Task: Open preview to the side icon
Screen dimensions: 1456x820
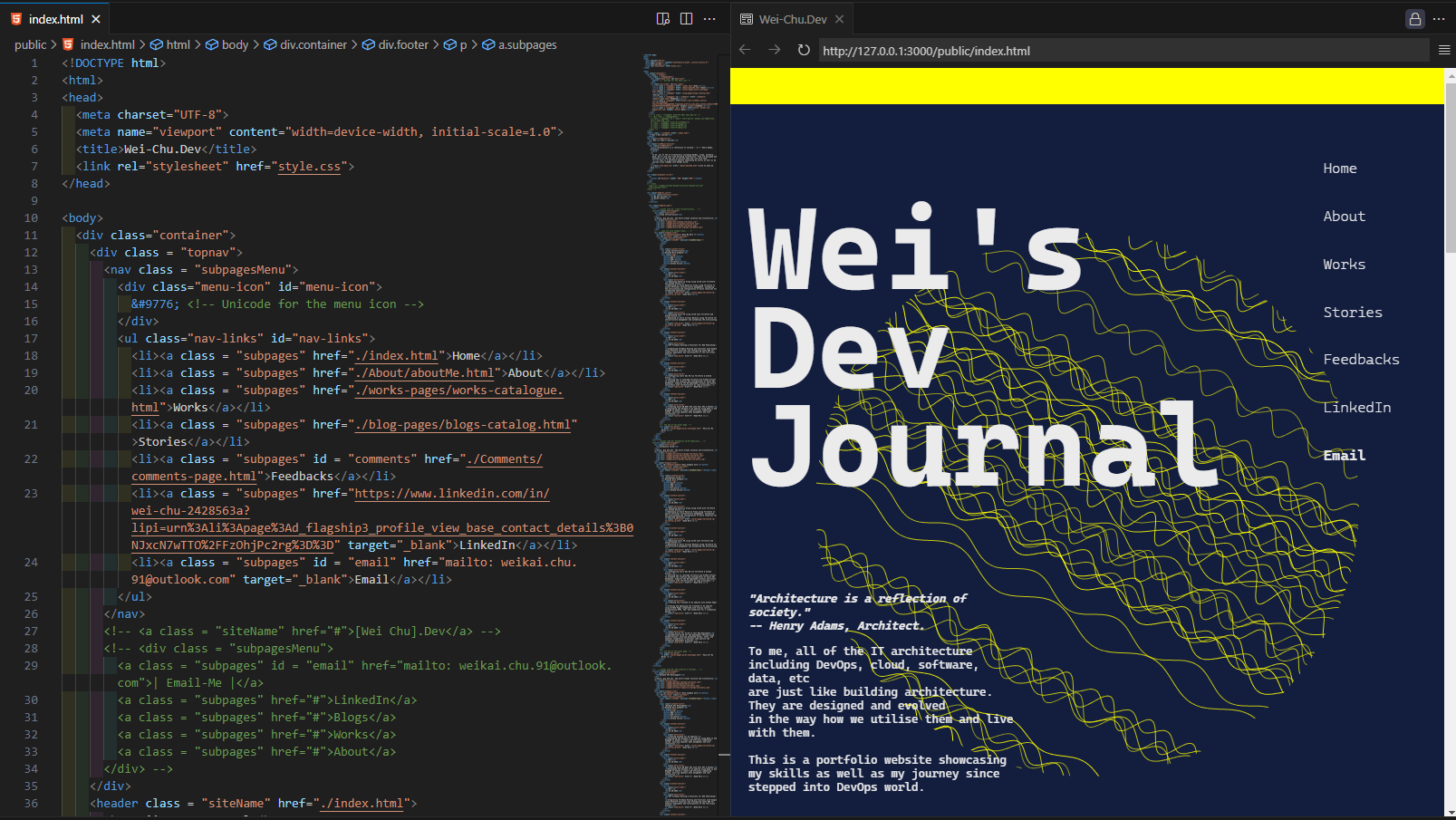Action: pyautogui.click(x=663, y=19)
